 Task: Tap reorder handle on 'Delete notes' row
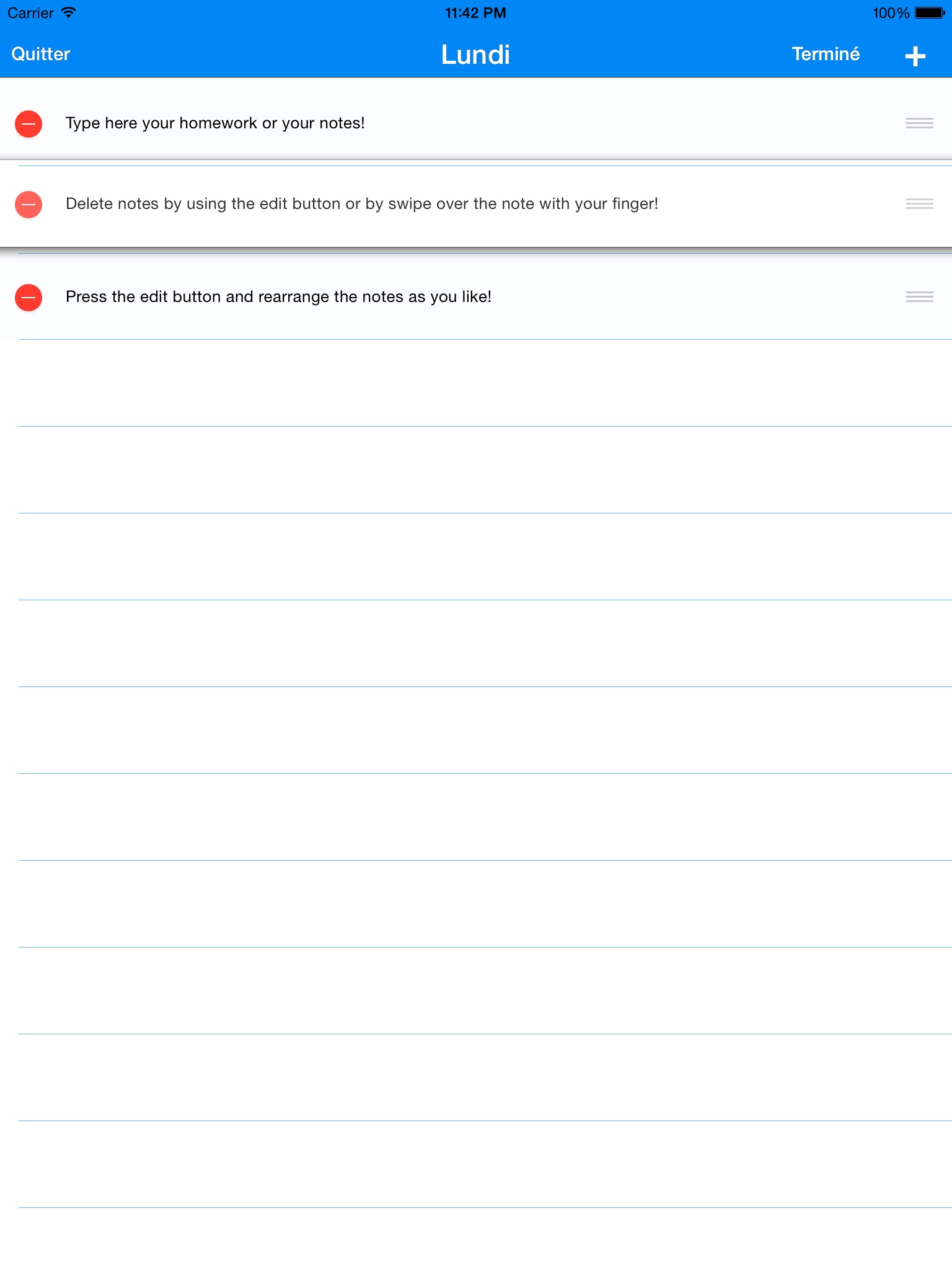click(x=919, y=204)
